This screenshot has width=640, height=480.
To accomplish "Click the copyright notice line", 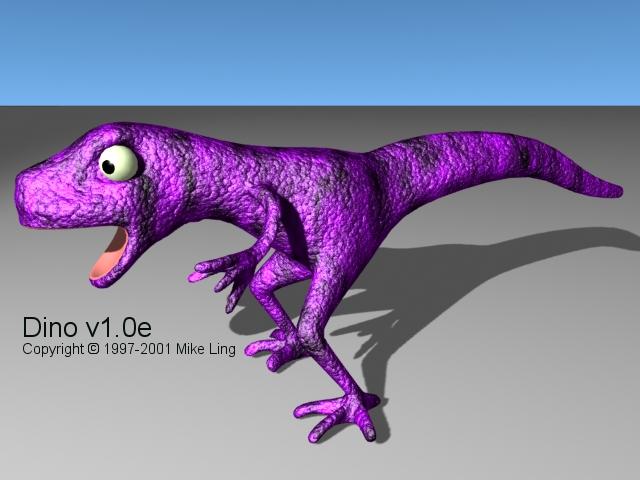I will click(129, 349).
